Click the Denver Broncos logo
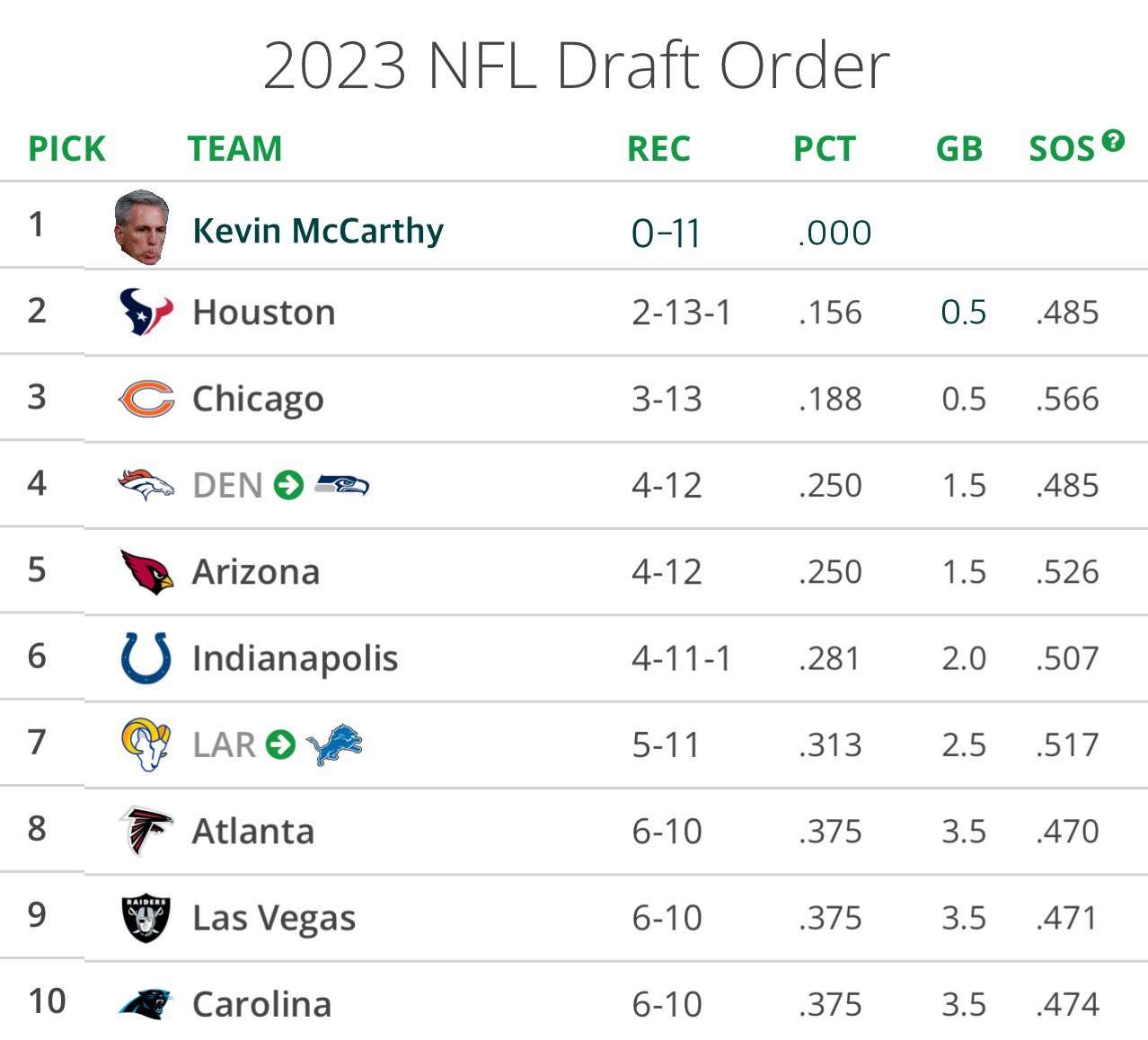This screenshot has height=1040, width=1148. [x=146, y=485]
